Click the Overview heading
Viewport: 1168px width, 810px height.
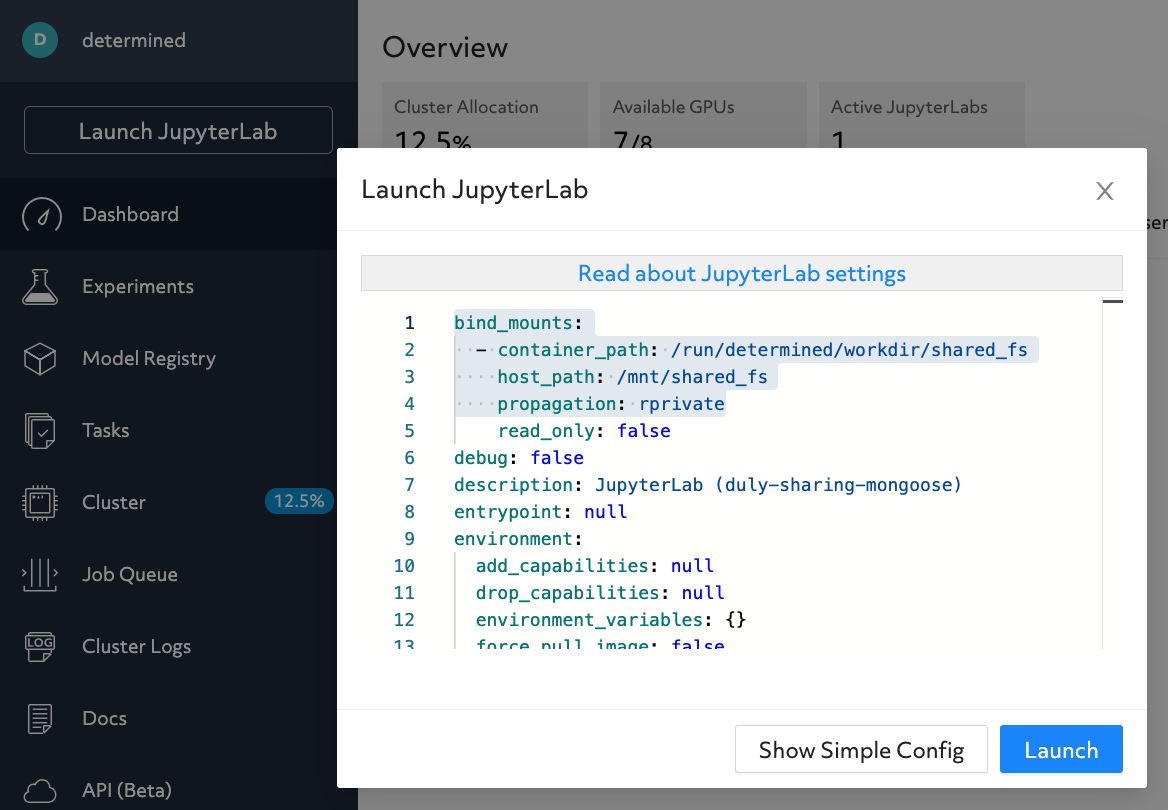click(445, 47)
